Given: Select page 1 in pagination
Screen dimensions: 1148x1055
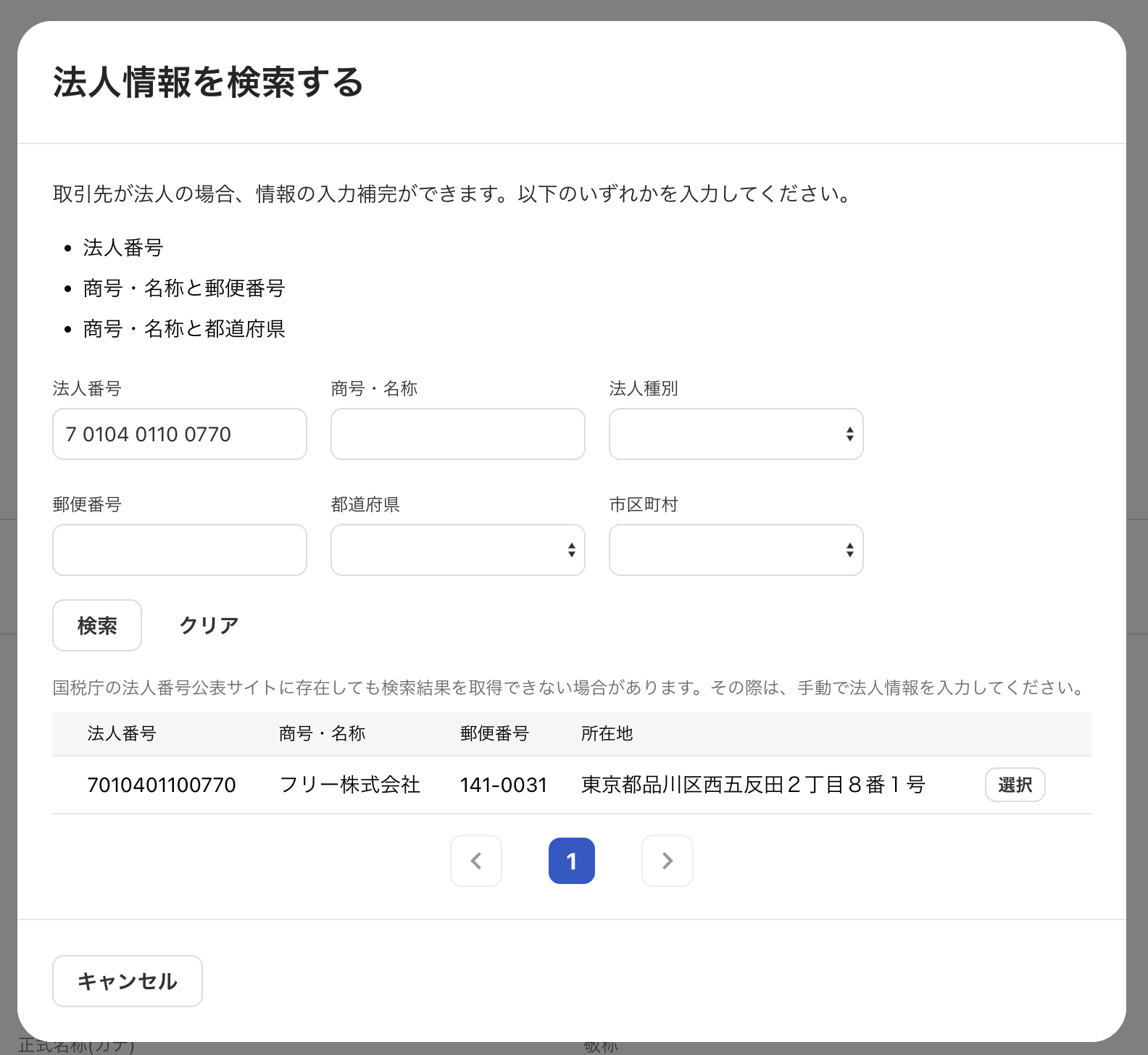Looking at the screenshot, I should click(x=572, y=861).
